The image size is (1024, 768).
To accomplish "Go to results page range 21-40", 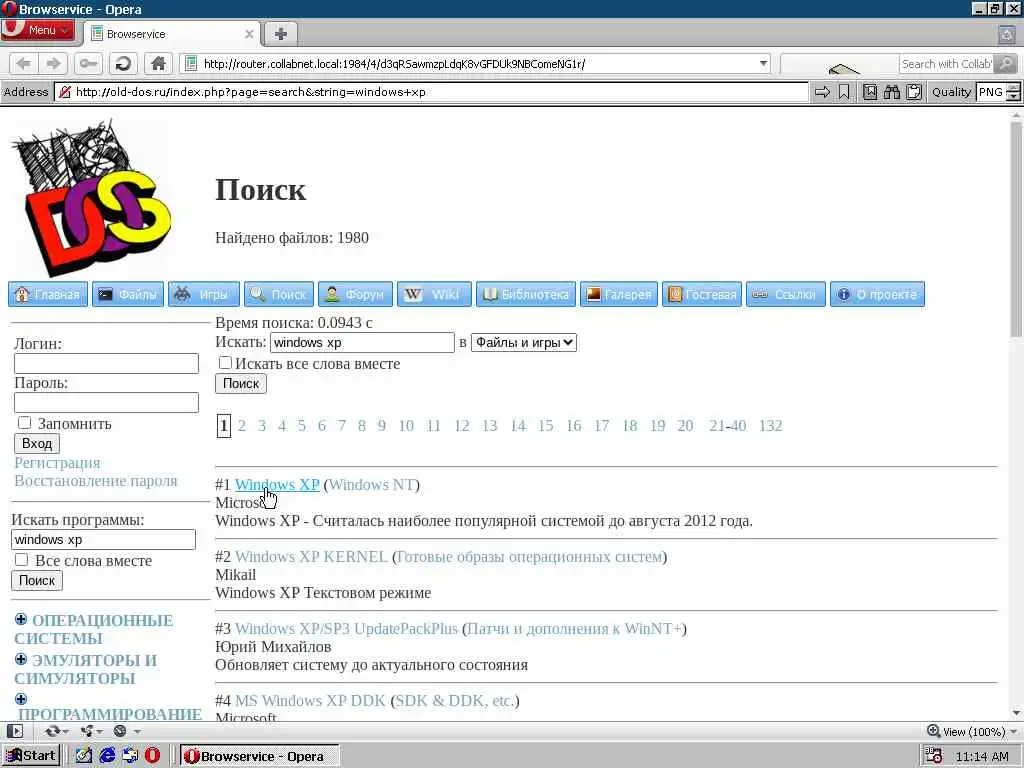I will point(728,426).
